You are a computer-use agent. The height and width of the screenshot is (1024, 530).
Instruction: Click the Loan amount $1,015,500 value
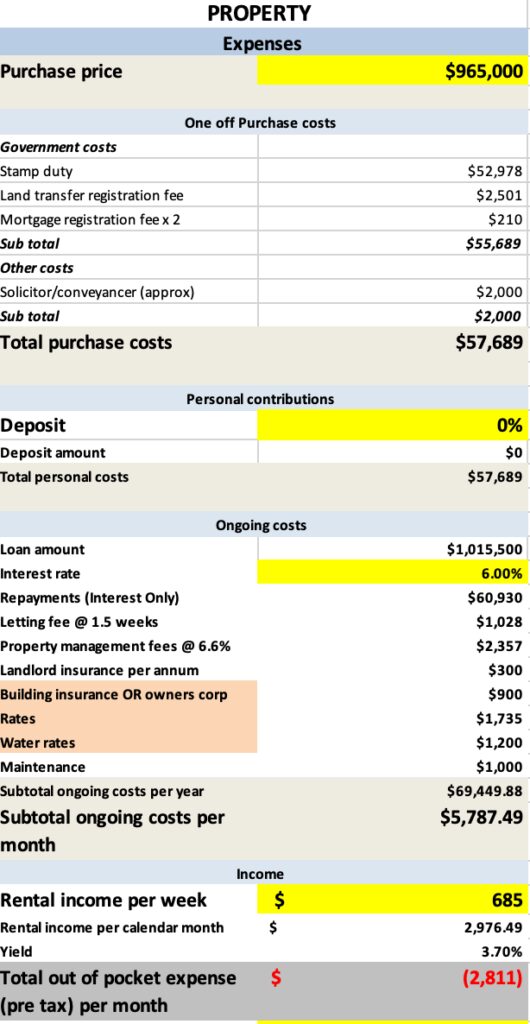[393, 549]
